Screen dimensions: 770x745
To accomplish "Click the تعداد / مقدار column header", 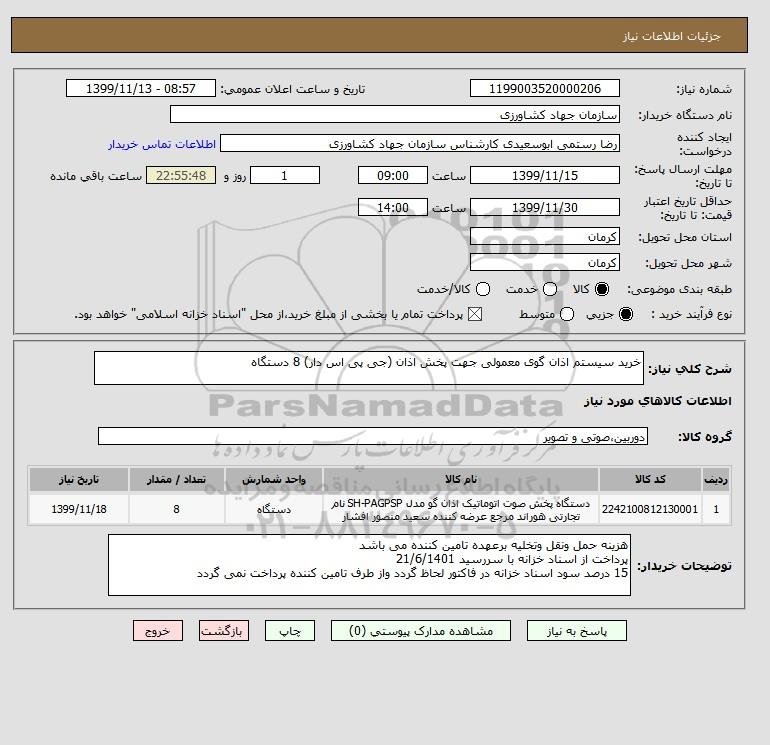I will click(176, 480).
